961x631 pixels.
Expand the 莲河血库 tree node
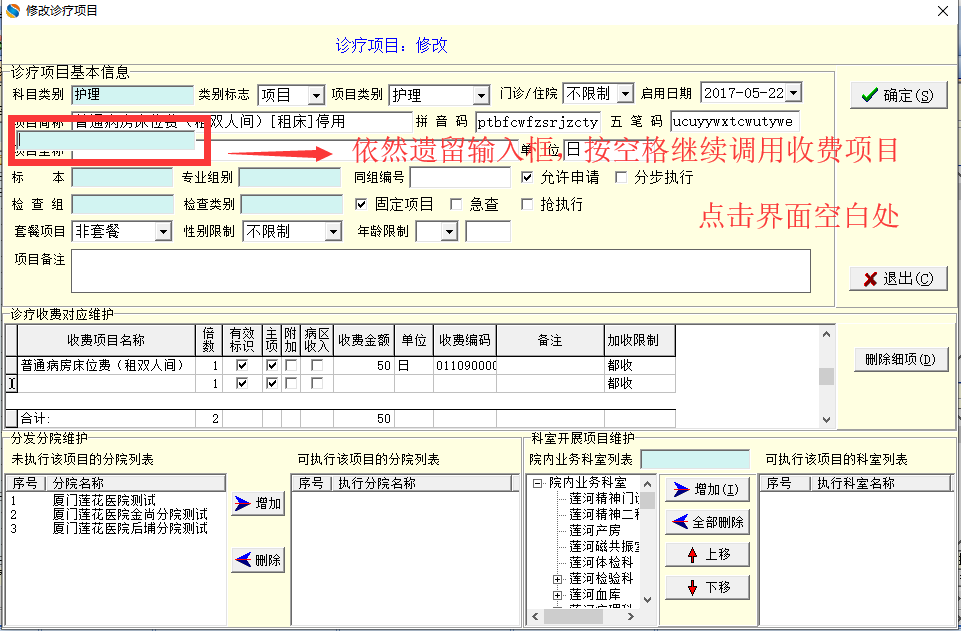coord(557,595)
